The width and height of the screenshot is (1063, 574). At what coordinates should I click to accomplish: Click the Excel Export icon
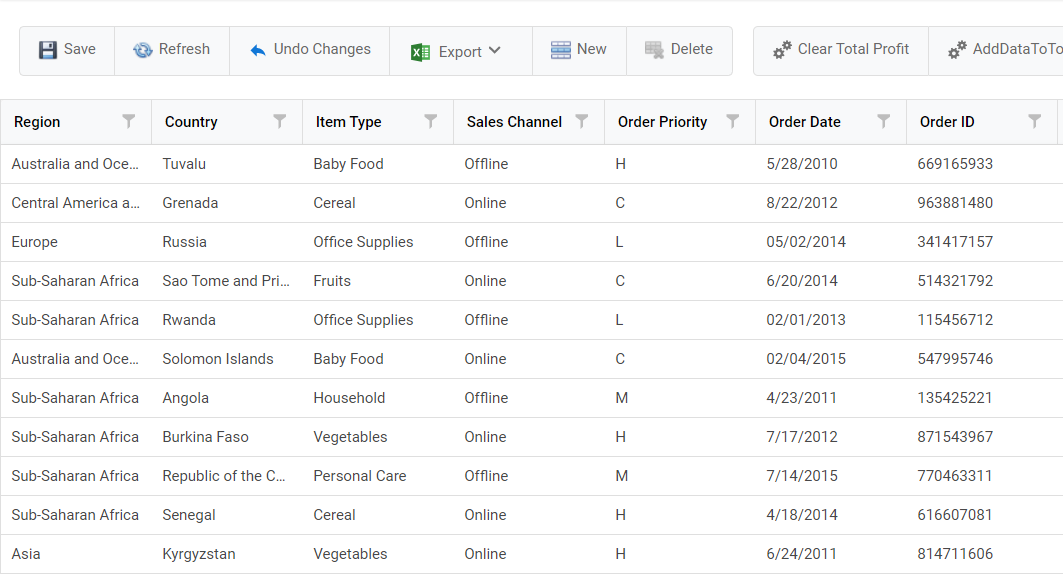[420, 52]
